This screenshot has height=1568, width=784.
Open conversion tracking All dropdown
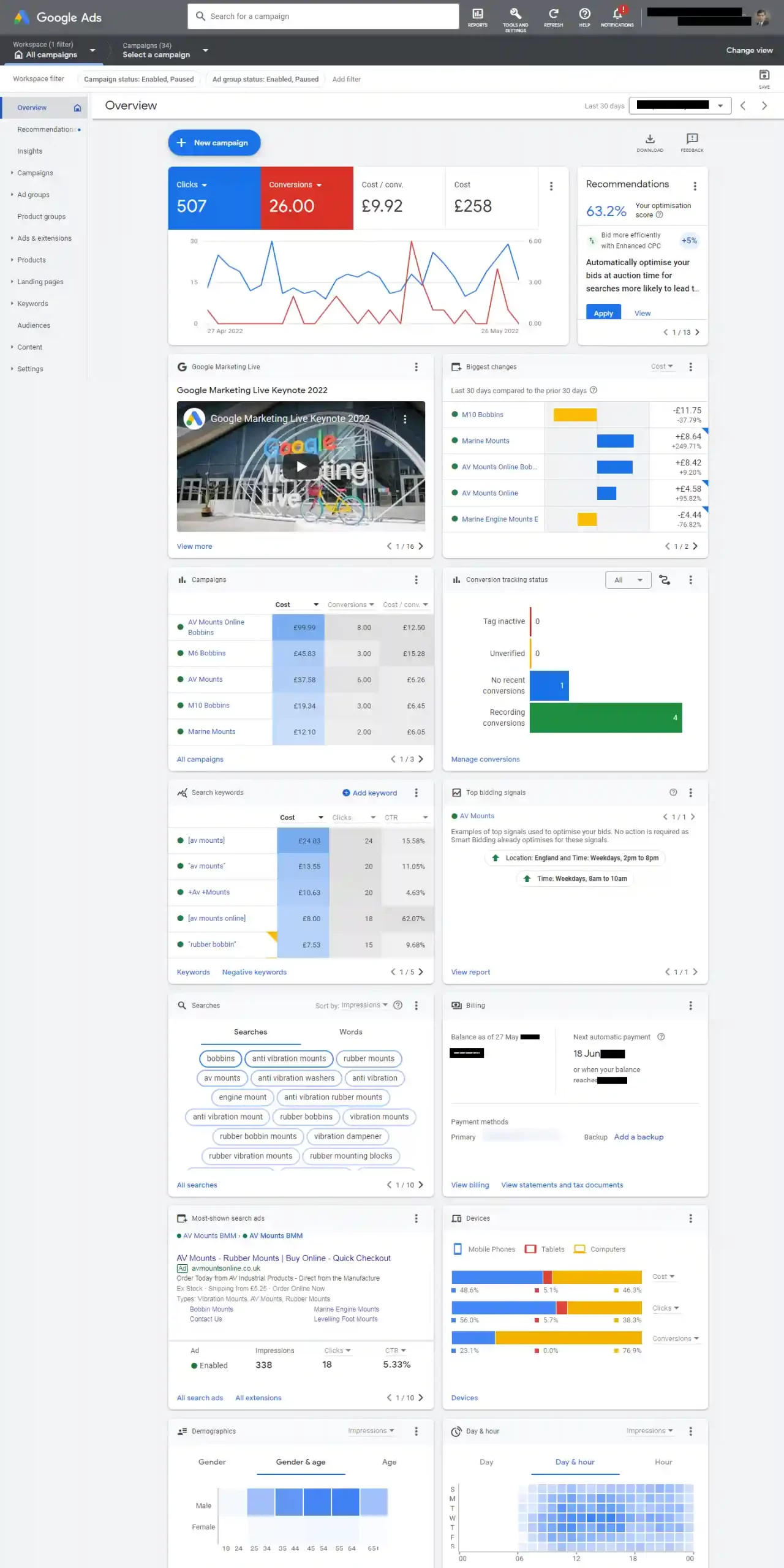628,579
